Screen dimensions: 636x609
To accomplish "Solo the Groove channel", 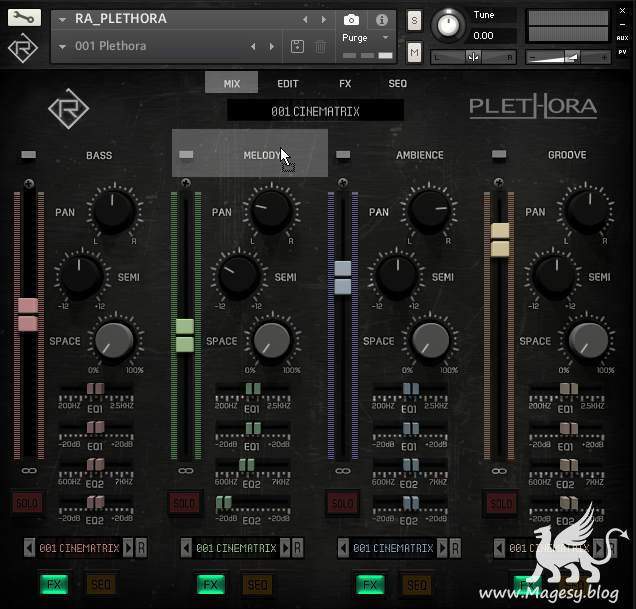I will coord(501,504).
